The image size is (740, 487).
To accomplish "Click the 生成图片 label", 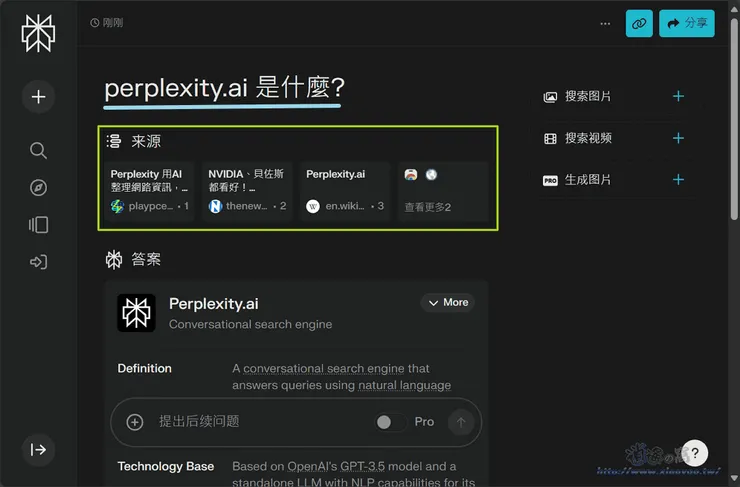I will click(588, 179).
